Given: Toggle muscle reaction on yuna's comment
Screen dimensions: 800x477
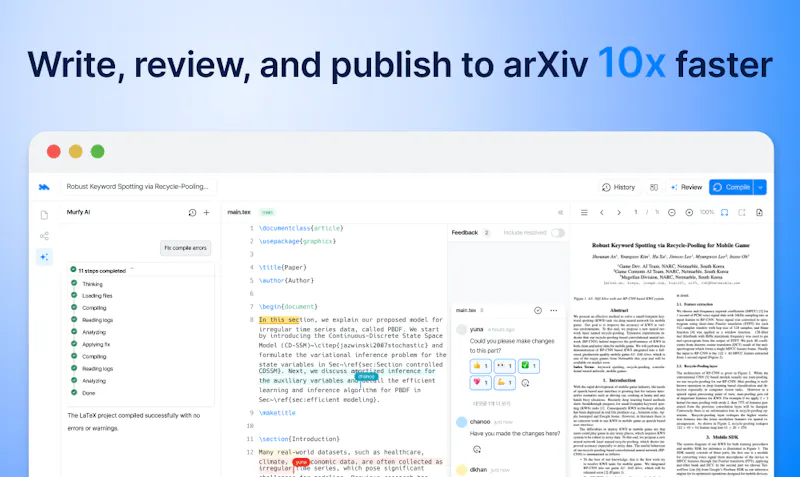Looking at the screenshot, I should click(x=504, y=382).
